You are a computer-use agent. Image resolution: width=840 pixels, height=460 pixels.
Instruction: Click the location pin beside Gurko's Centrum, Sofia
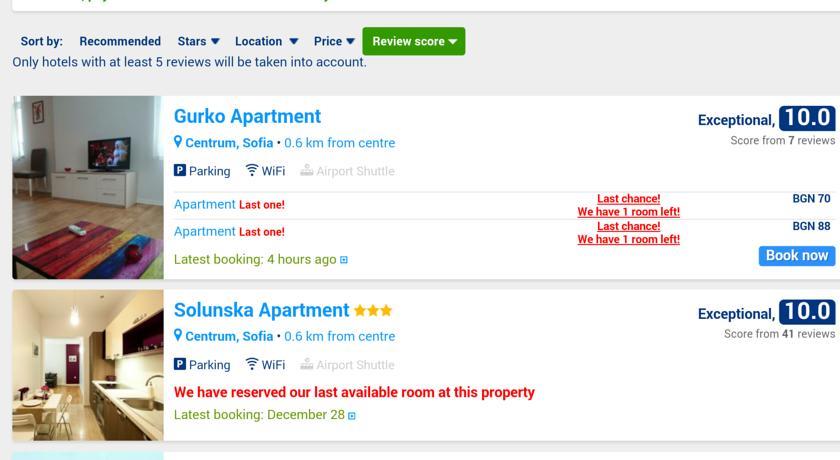178,142
